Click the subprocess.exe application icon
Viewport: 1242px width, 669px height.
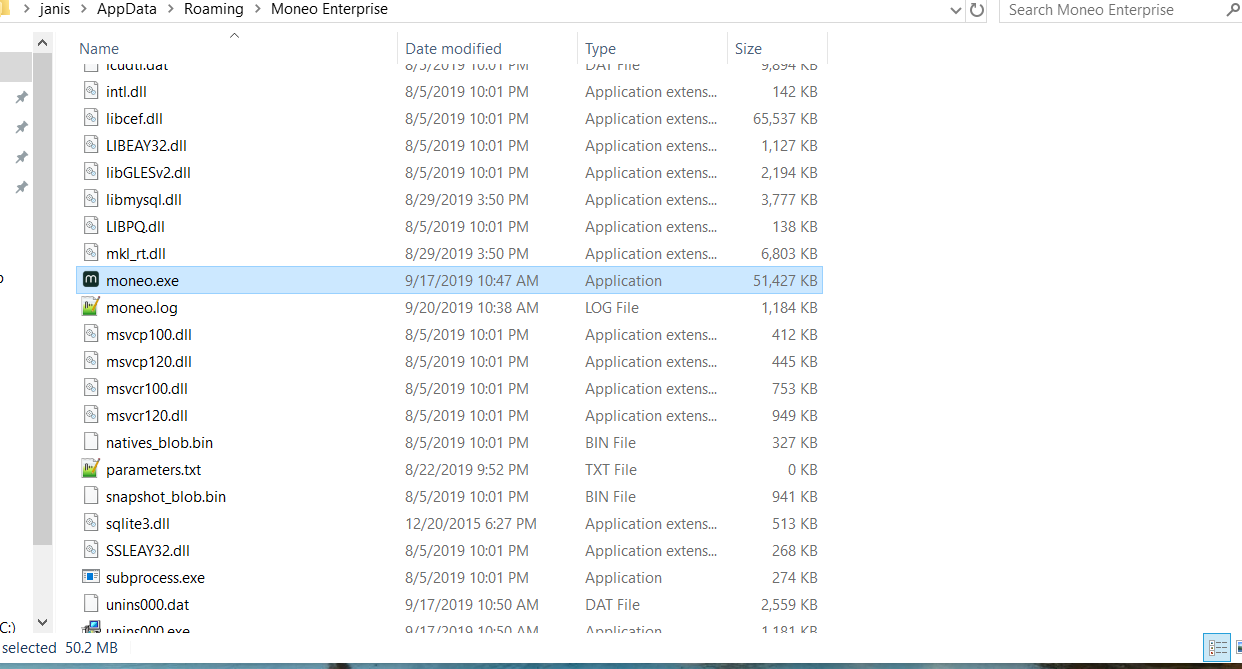pos(91,578)
